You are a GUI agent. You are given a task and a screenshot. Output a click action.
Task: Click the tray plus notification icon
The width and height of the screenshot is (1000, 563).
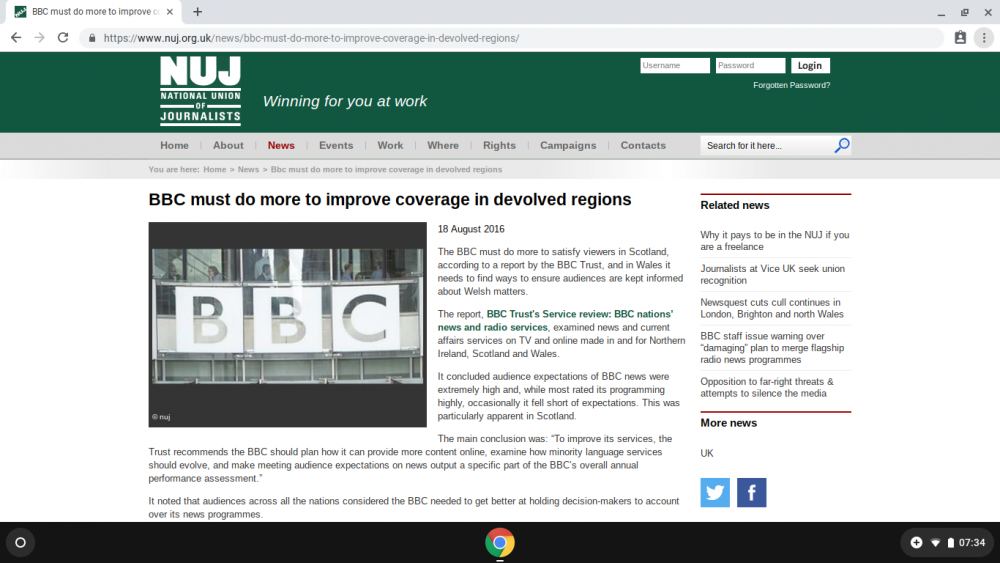click(916, 543)
